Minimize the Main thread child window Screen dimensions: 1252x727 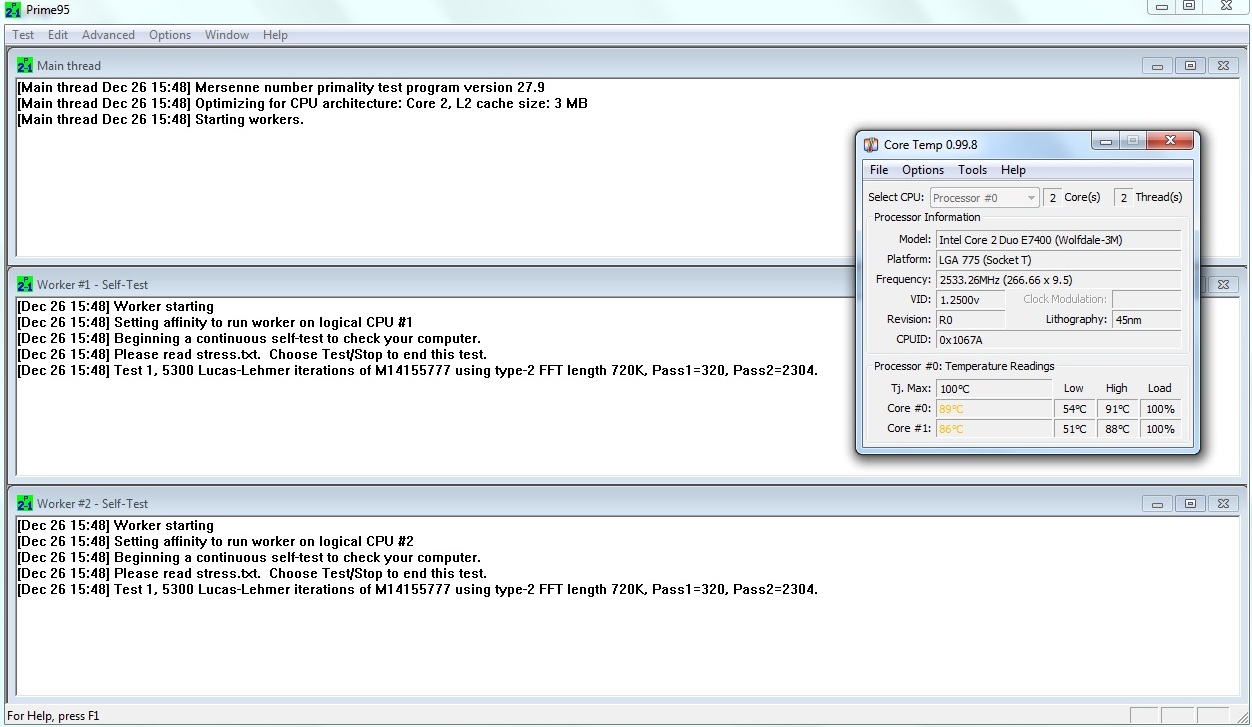coord(1157,66)
